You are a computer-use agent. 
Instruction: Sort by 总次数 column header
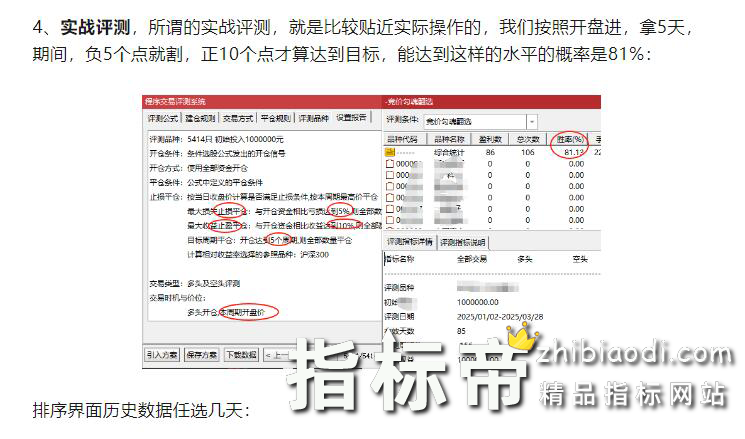point(527,139)
